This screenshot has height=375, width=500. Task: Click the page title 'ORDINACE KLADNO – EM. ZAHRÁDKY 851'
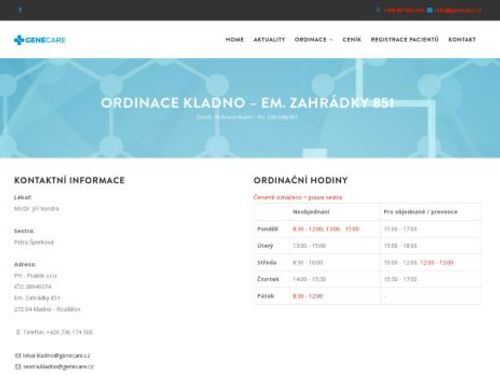[247, 103]
